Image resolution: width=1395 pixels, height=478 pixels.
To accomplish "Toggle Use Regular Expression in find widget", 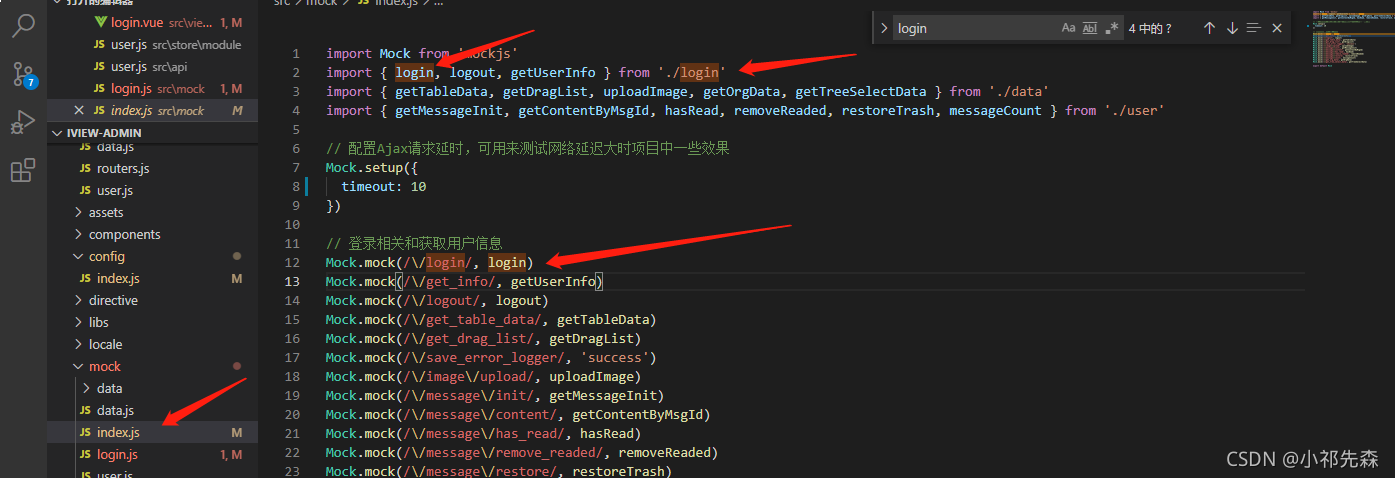I will click(1111, 28).
